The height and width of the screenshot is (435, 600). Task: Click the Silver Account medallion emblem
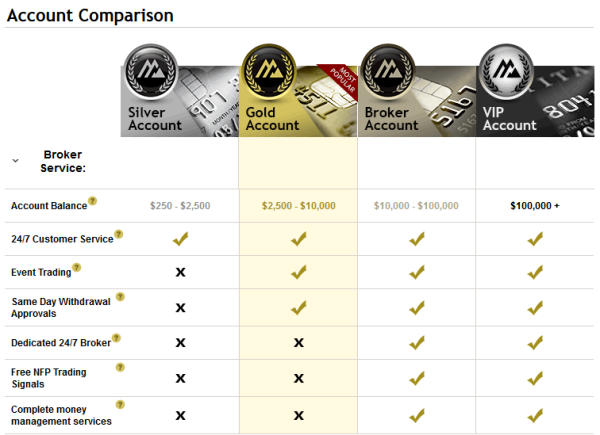click(x=151, y=72)
